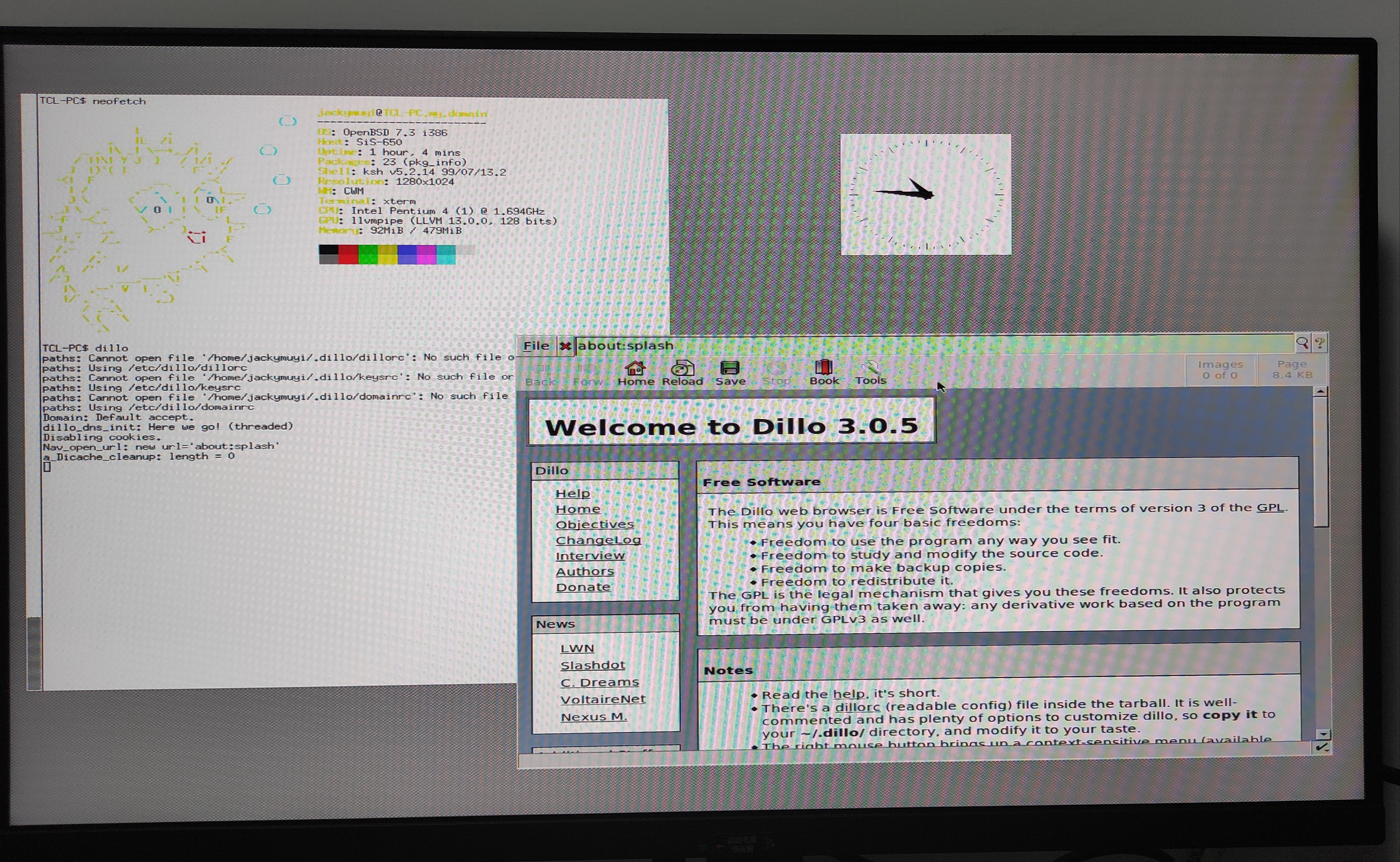Open the dillorc link in Notes

tap(857, 707)
